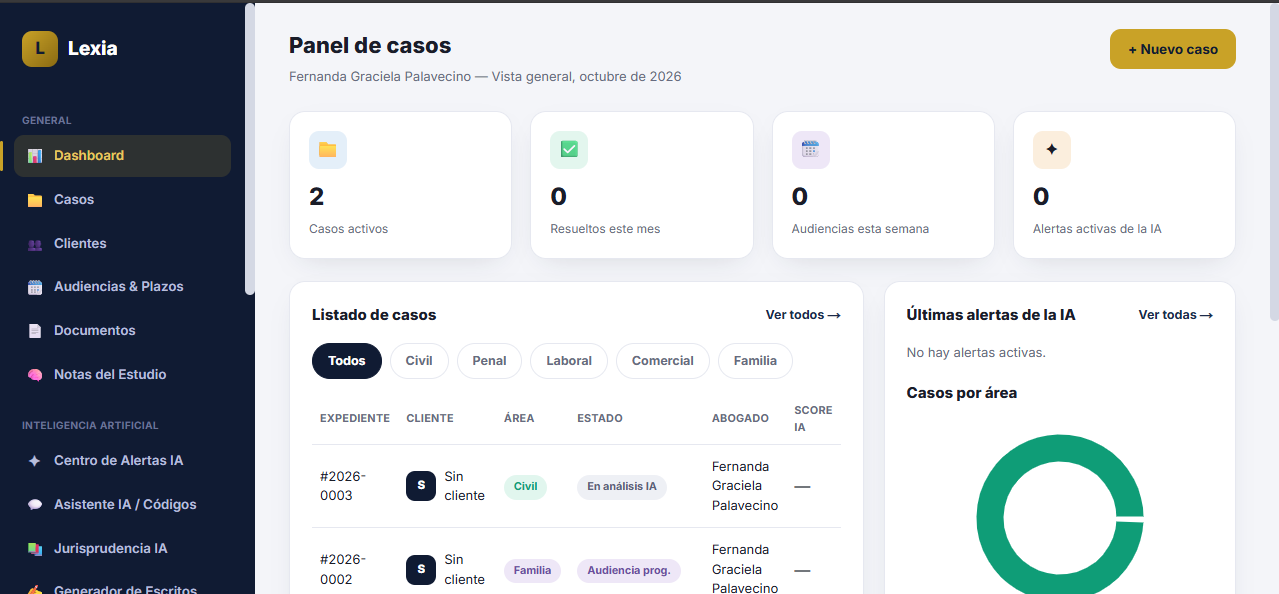Click the main page vertical scrollbar
1279x594 pixels.
(x=1273, y=160)
